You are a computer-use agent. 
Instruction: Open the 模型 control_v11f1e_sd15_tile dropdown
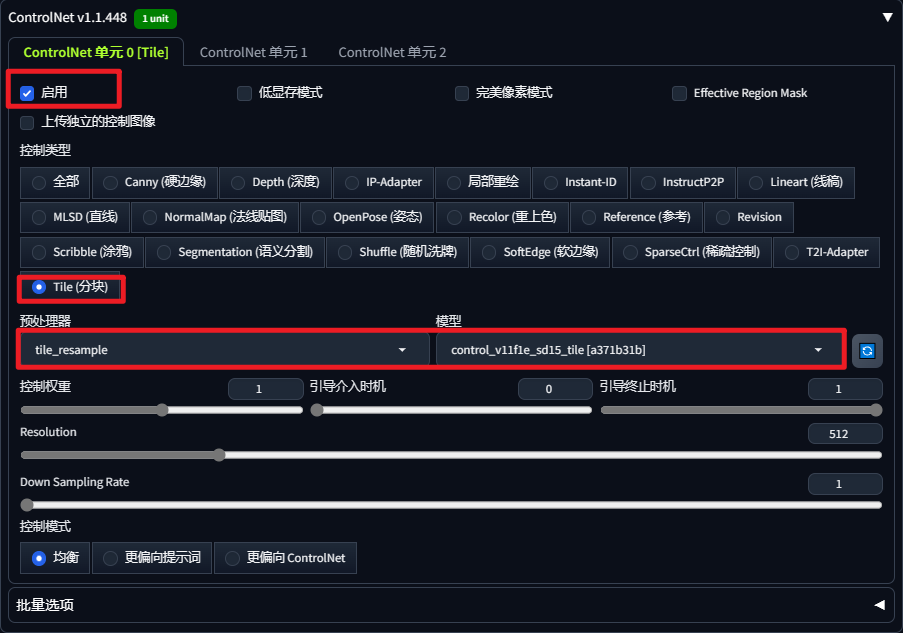[636, 350]
